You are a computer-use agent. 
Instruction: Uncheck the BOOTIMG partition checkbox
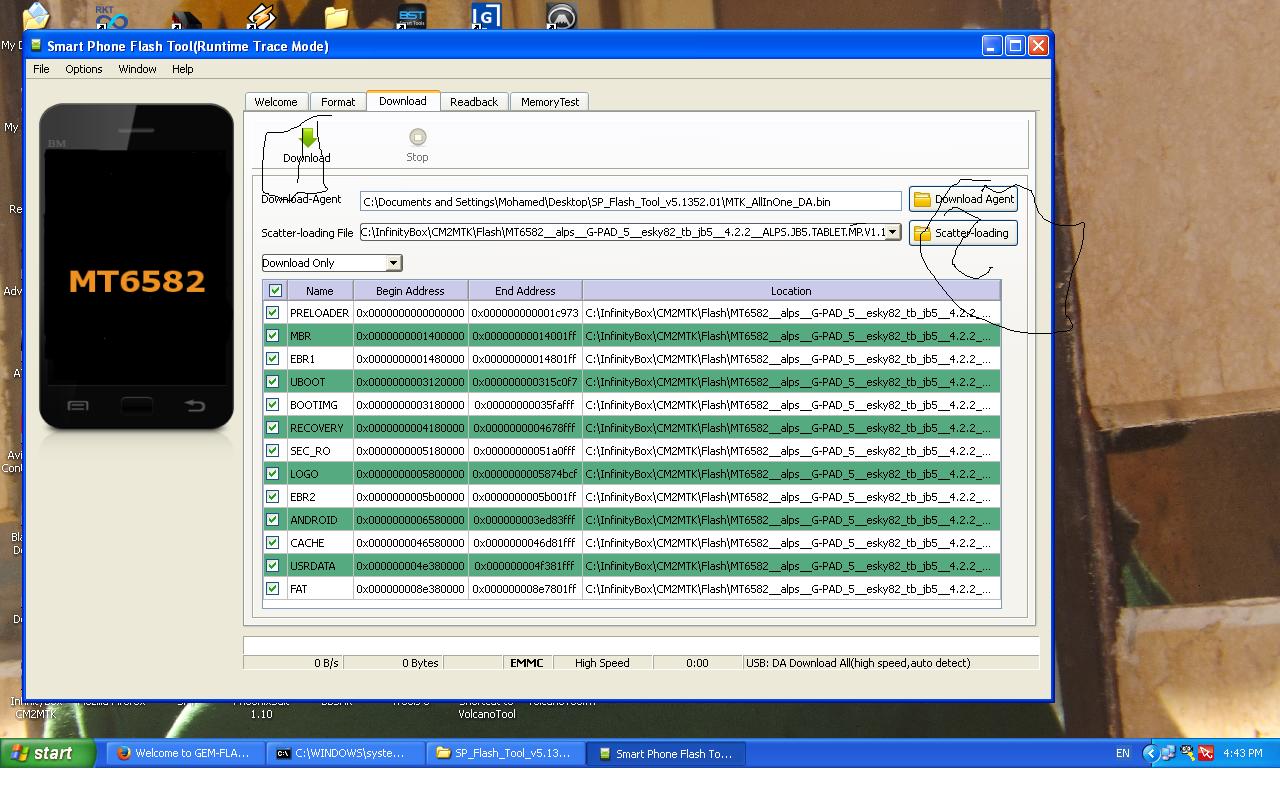[x=273, y=405]
